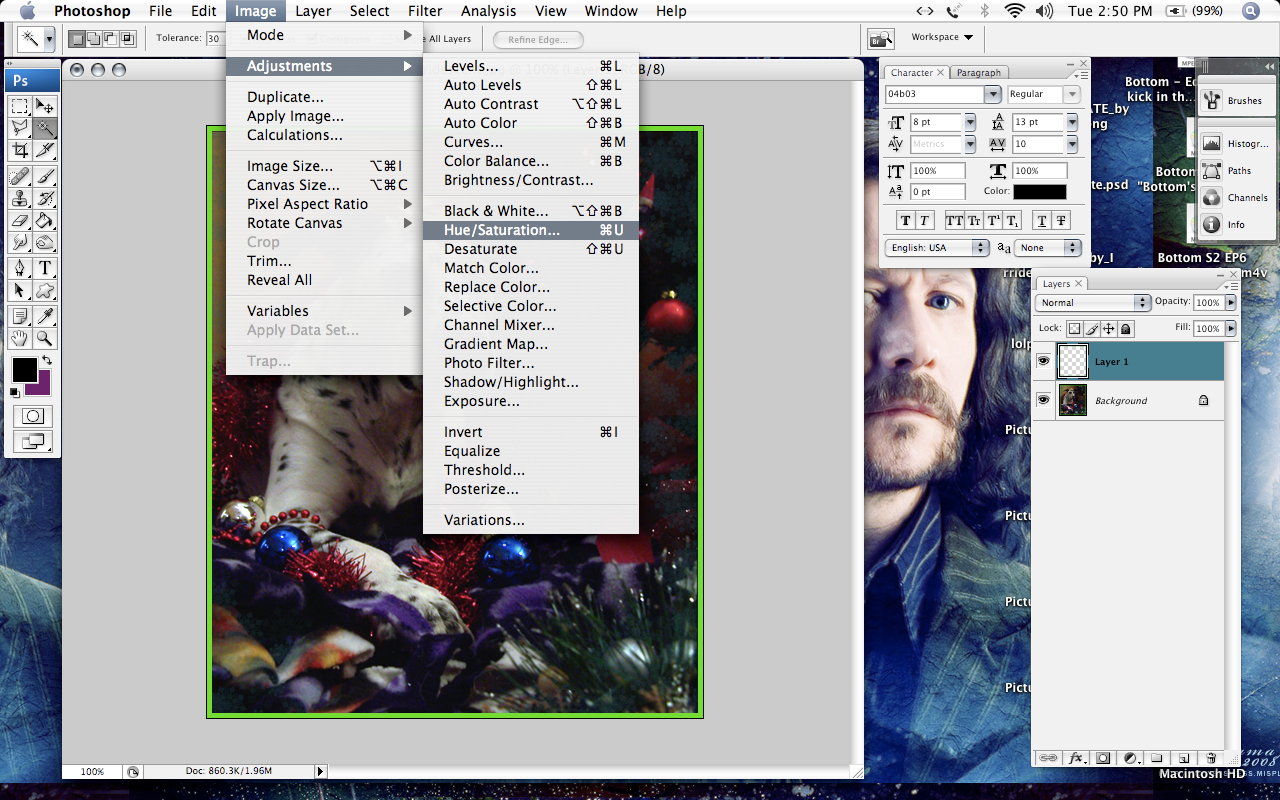Click the delete layer trash button
The image size is (1280, 800).
[1210, 758]
